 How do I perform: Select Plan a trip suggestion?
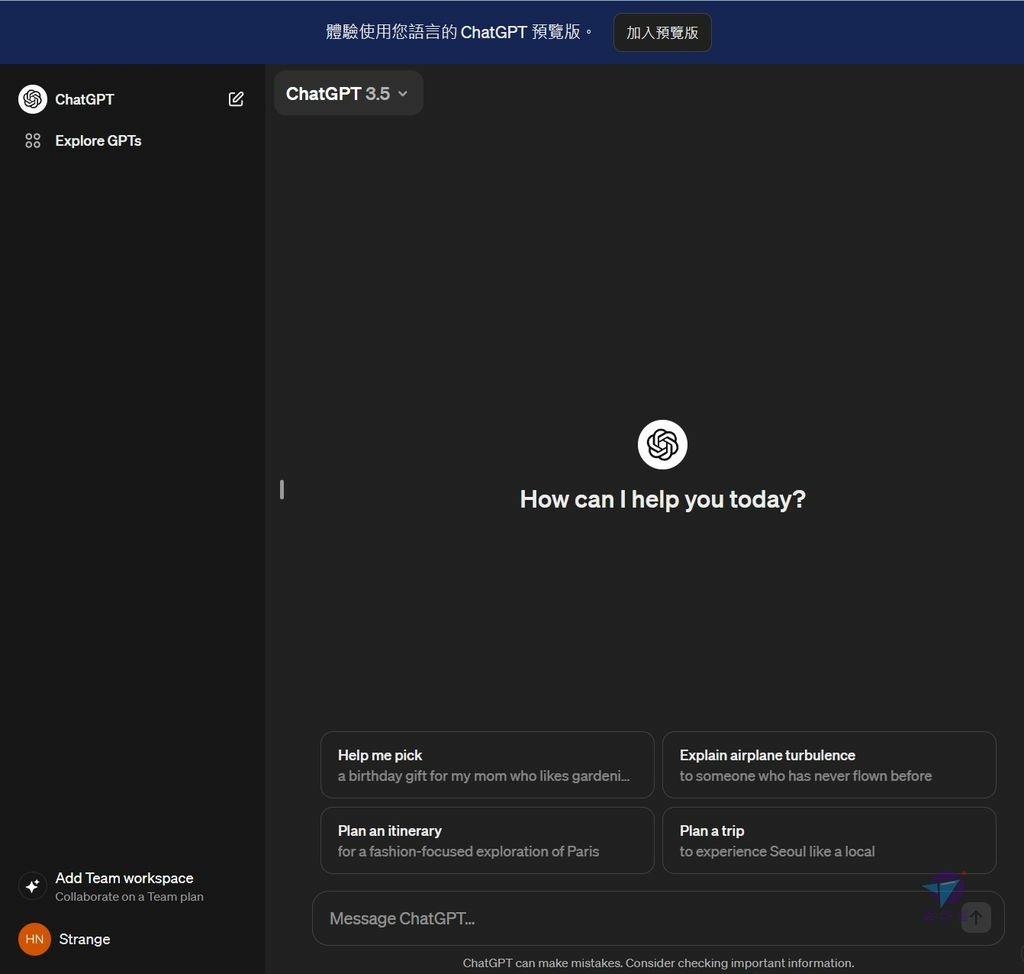(x=829, y=841)
